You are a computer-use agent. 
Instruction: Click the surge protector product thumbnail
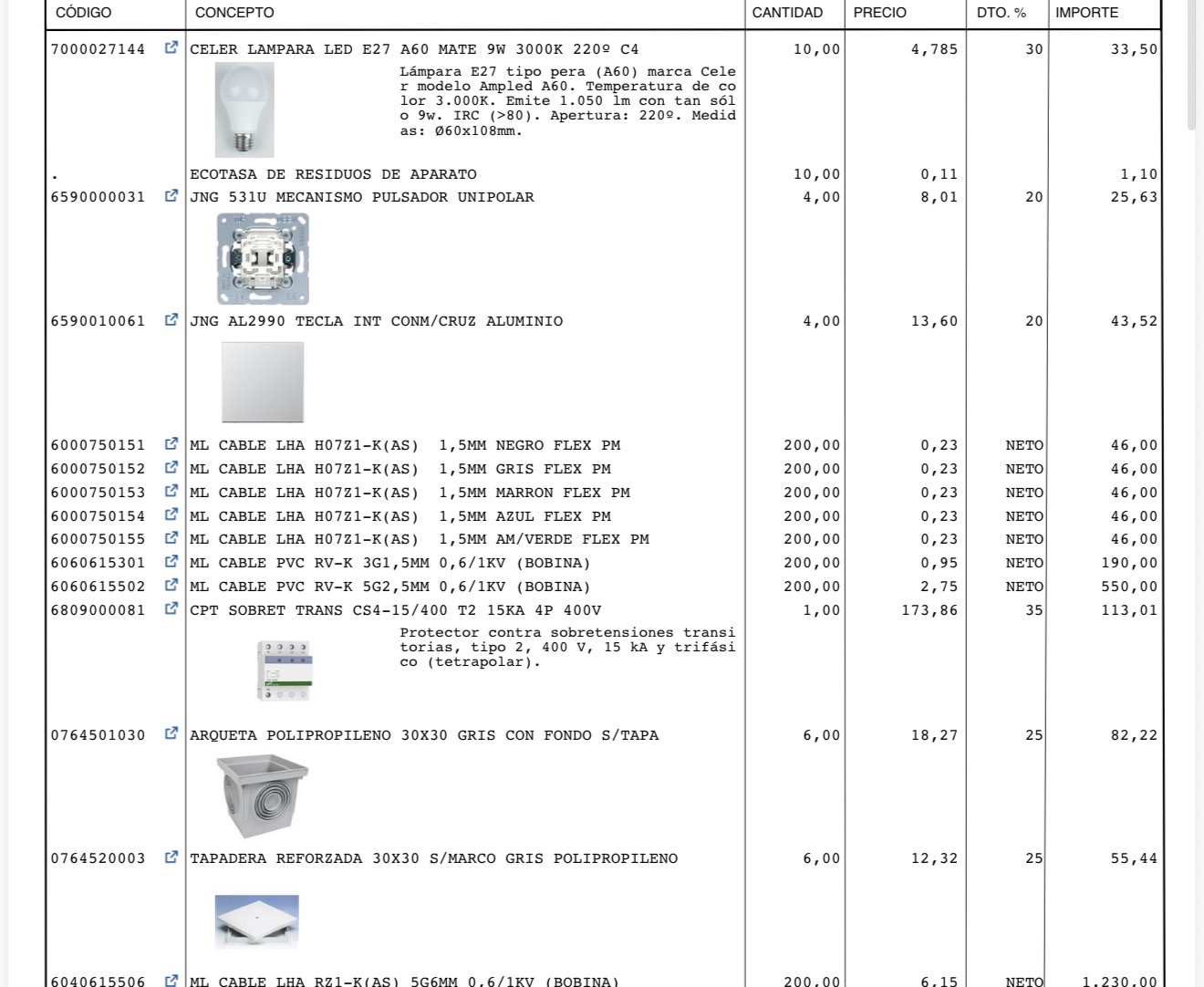click(285, 670)
